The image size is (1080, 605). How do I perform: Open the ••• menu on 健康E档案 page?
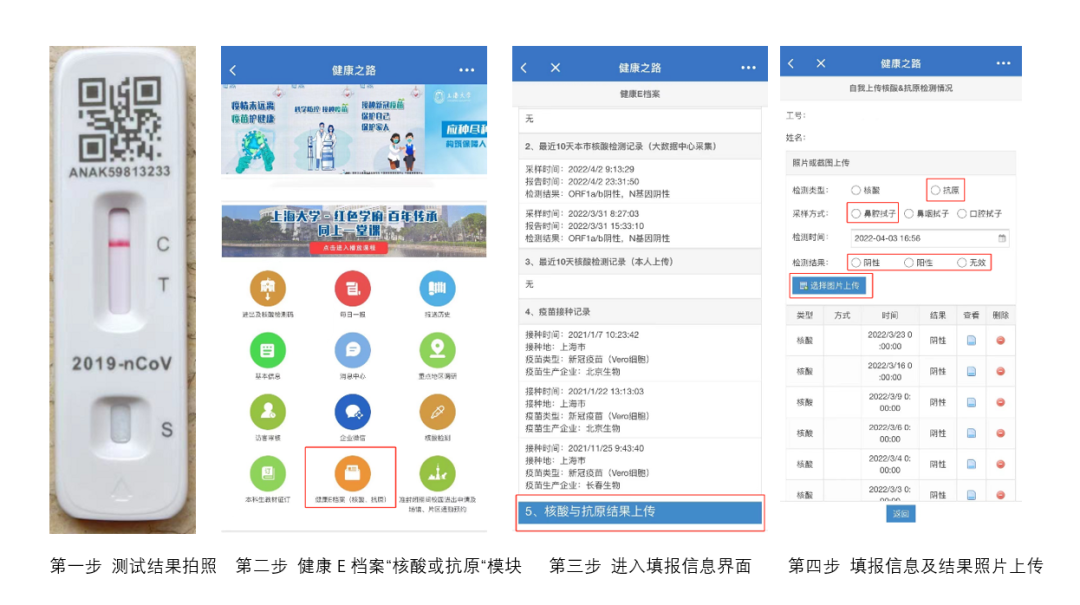point(748,67)
